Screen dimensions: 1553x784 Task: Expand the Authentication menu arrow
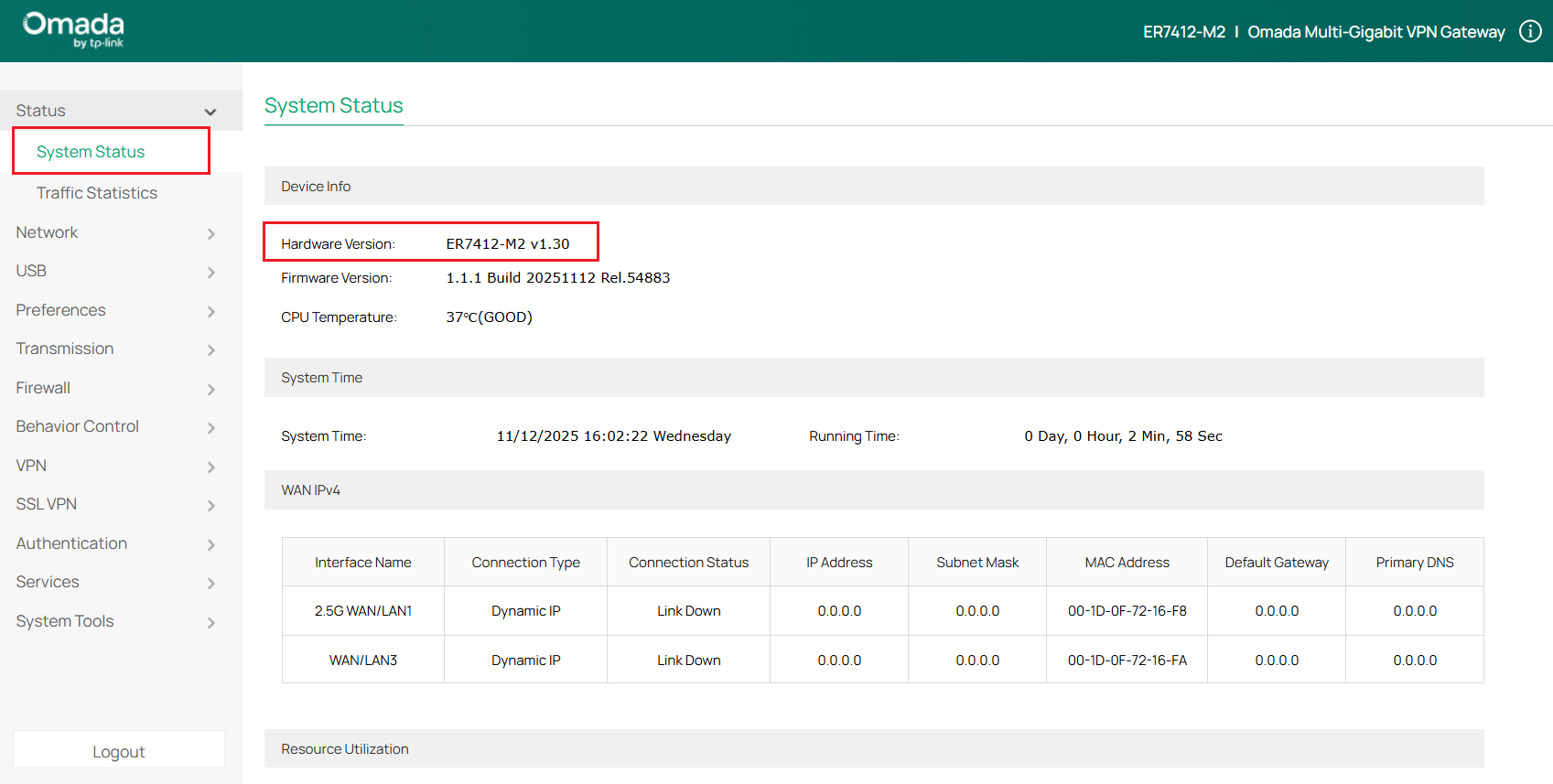pyautogui.click(x=211, y=545)
